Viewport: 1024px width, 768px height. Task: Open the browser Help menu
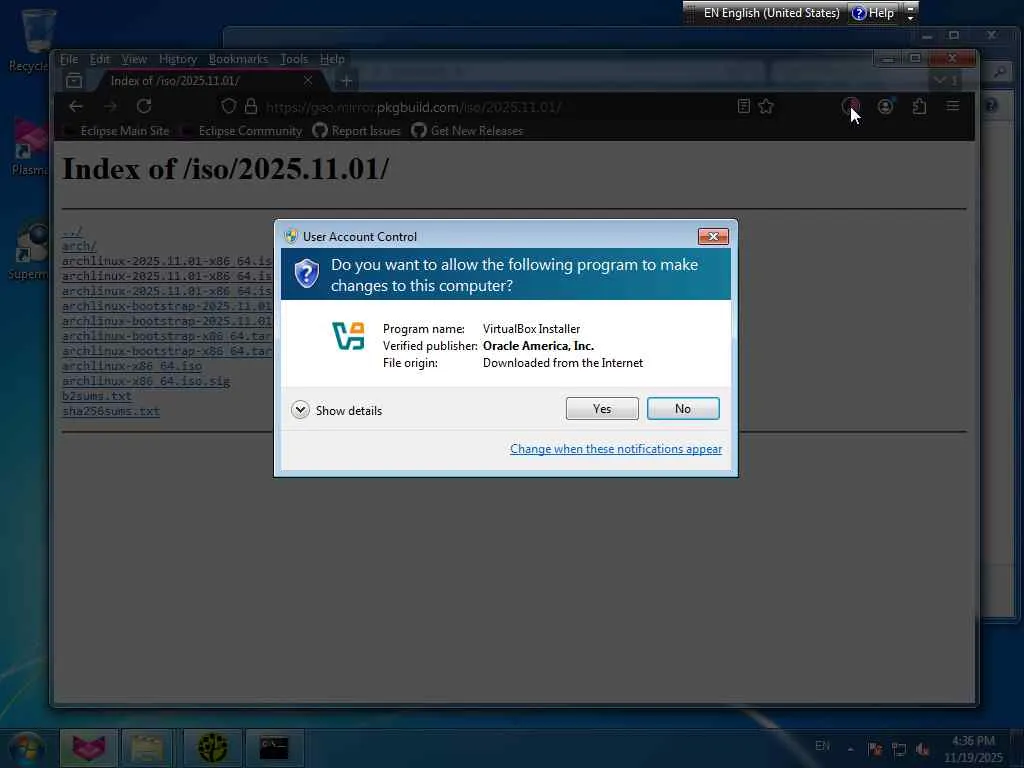tap(332, 59)
